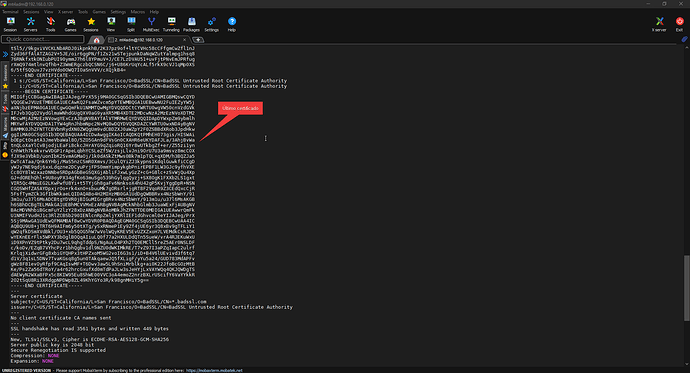690x373 pixels.
Task: Open the Macros menu in menu bar
Action: 137,12
